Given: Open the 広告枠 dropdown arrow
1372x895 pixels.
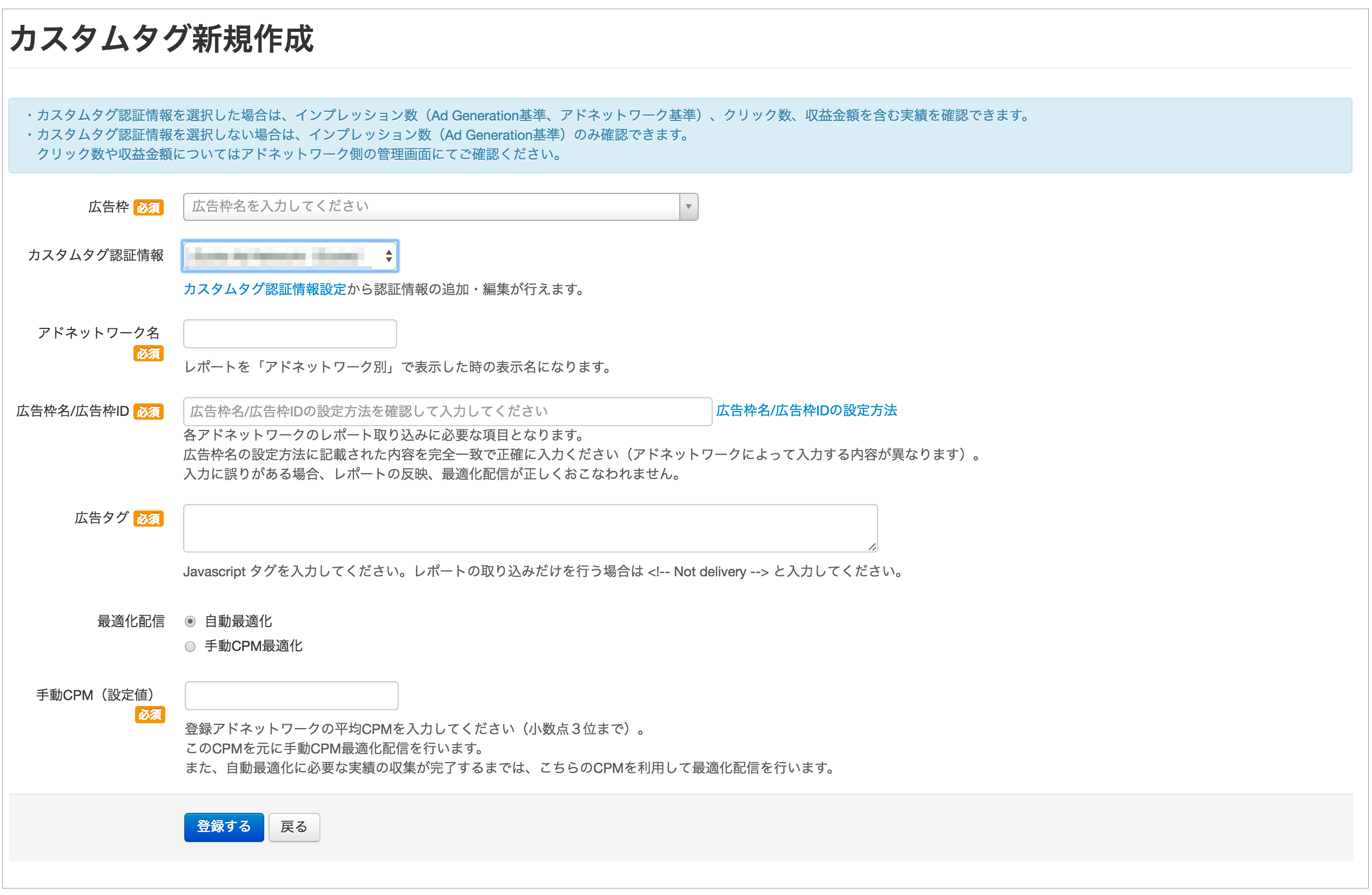Looking at the screenshot, I should (x=688, y=207).
